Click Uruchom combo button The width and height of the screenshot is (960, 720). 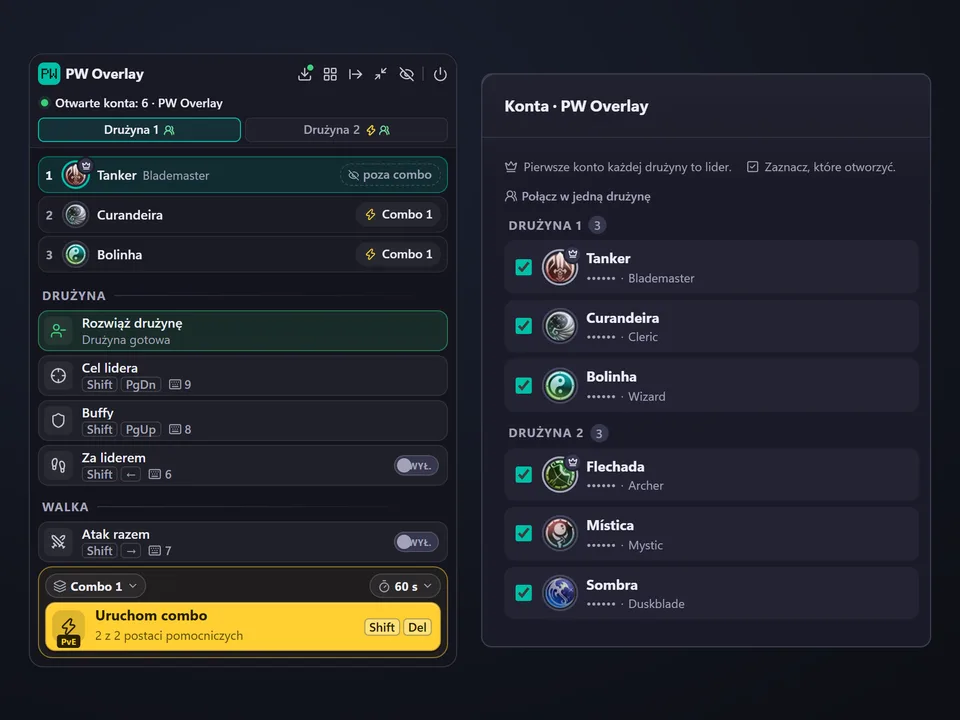pos(242,626)
